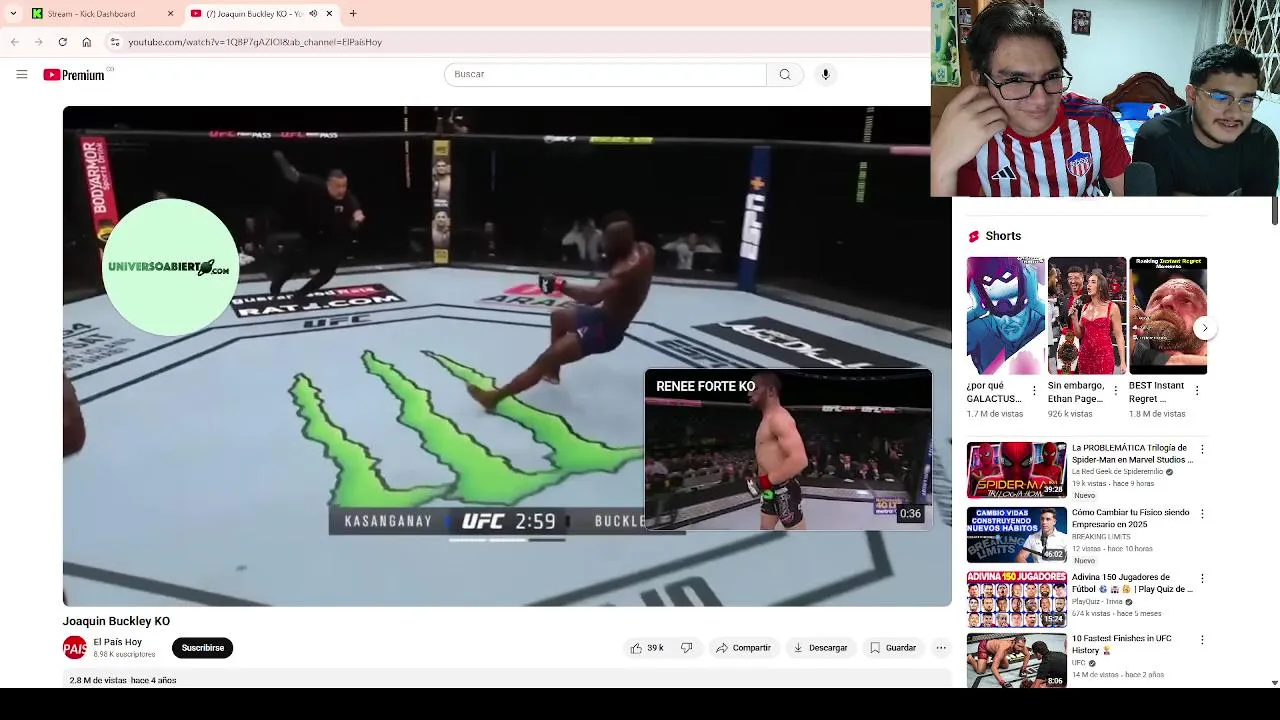Play the GALACTUS Short thumbnail

pos(1006,316)
